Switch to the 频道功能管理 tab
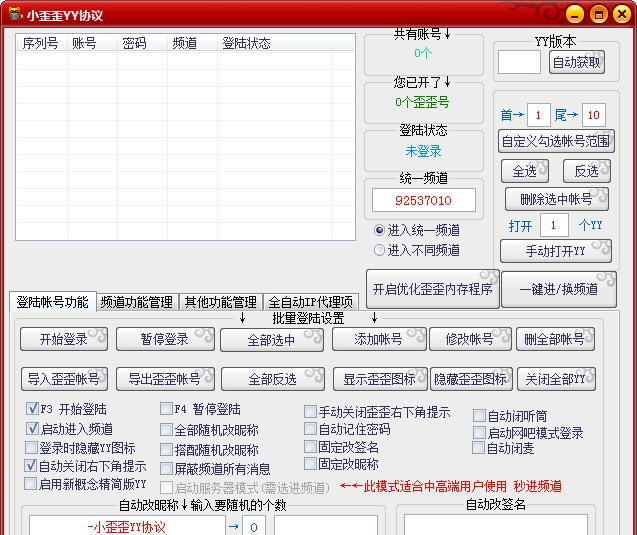The width and height of the screenshot is (637, 535). click(136, 302)
